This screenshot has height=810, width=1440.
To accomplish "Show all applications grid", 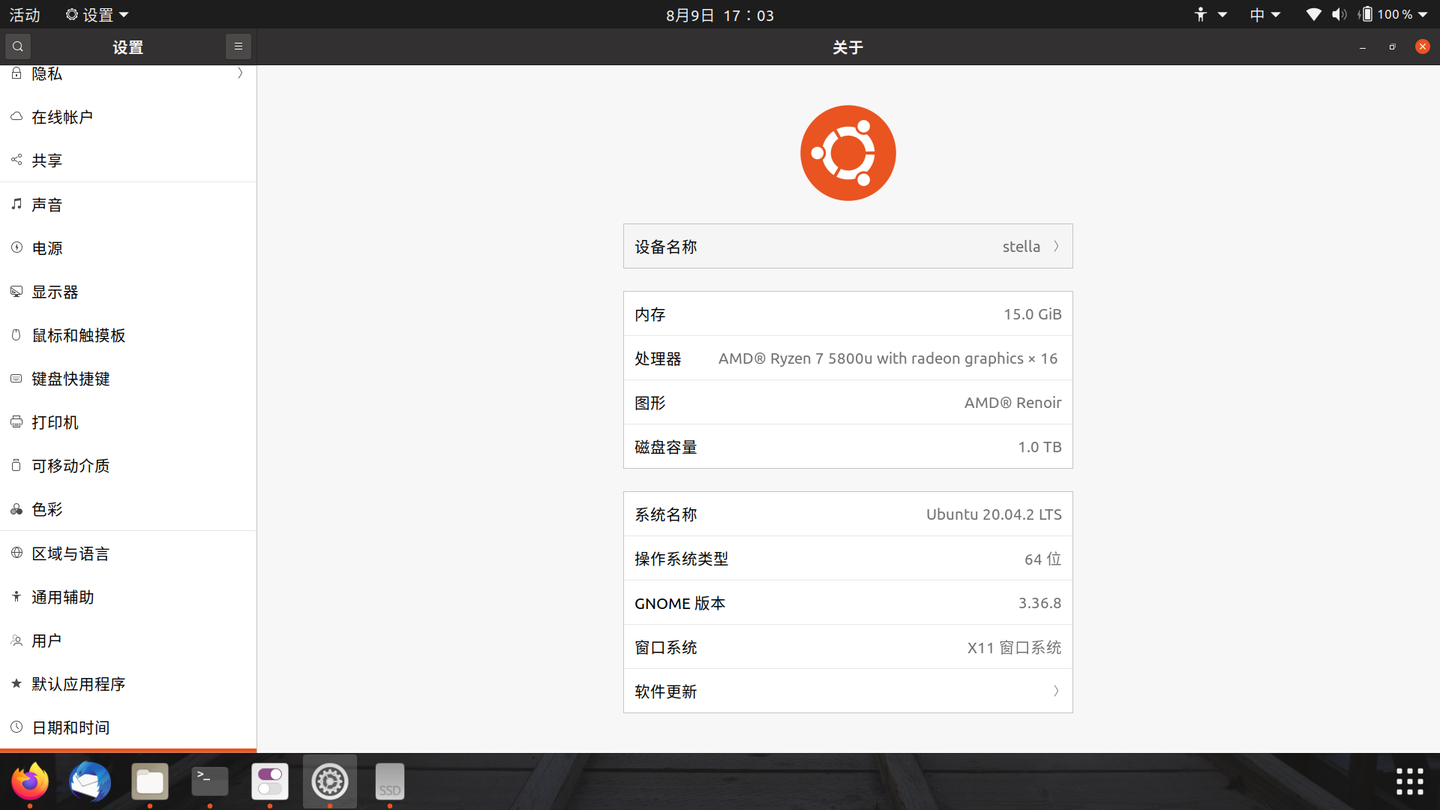I will [x=1410, y=781].
